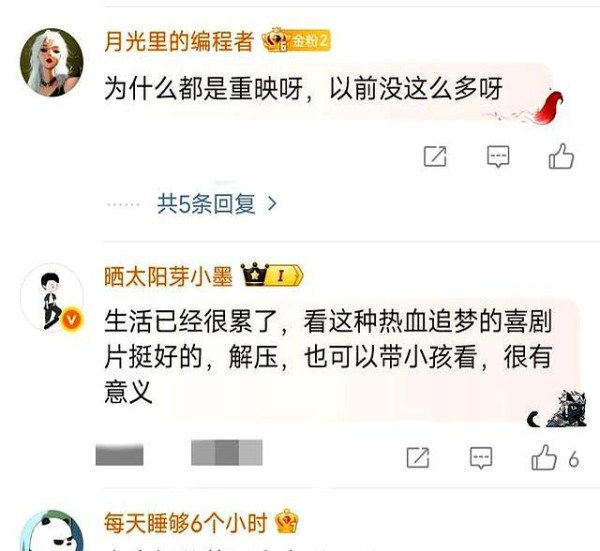The height and width of the screenshot is (551, 600).
Task: Like 晒太阳芽小墨's comment with 6 likes
Action: tap(544, 458)
